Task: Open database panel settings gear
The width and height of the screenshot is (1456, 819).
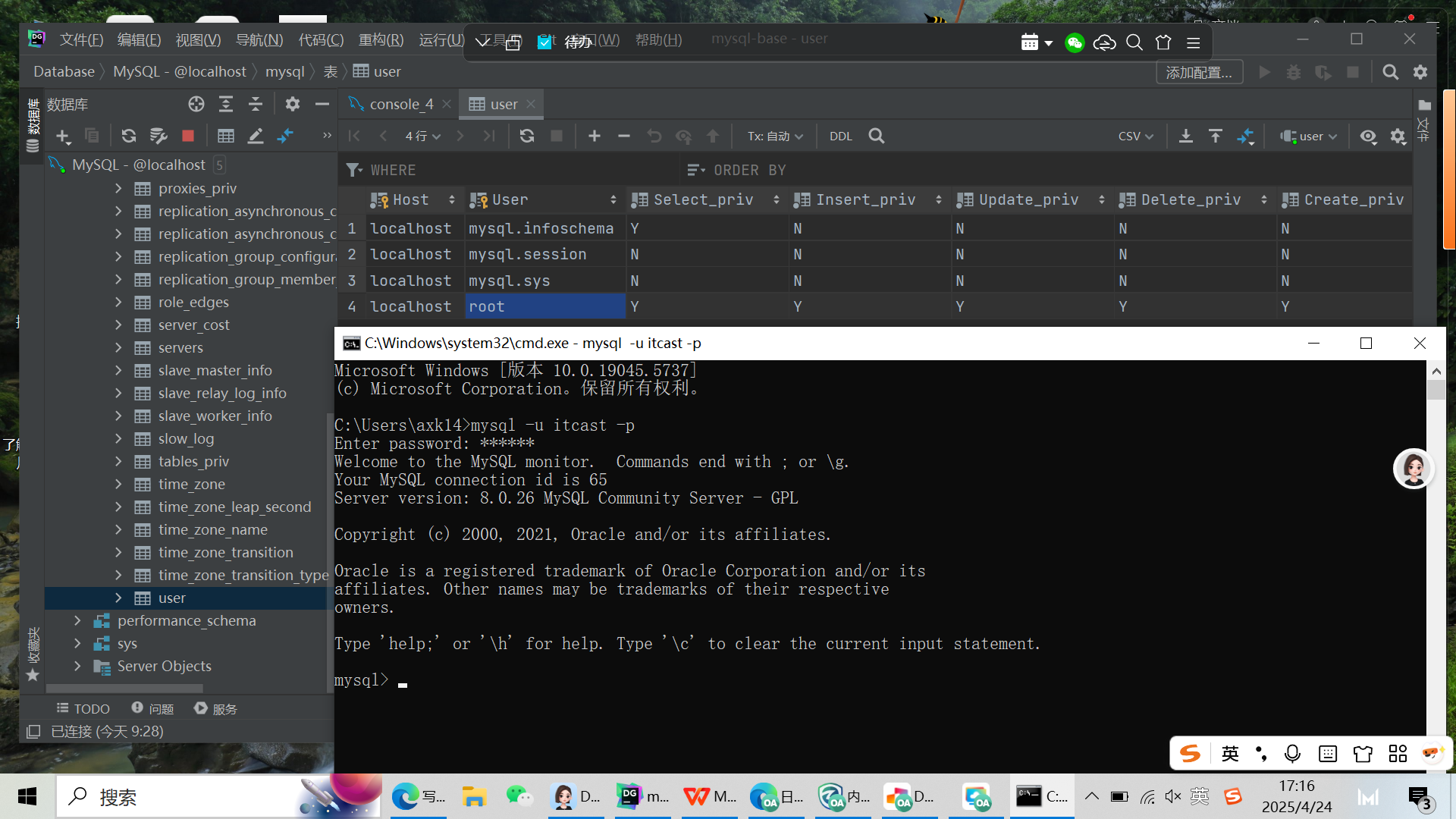Action: 293,104
